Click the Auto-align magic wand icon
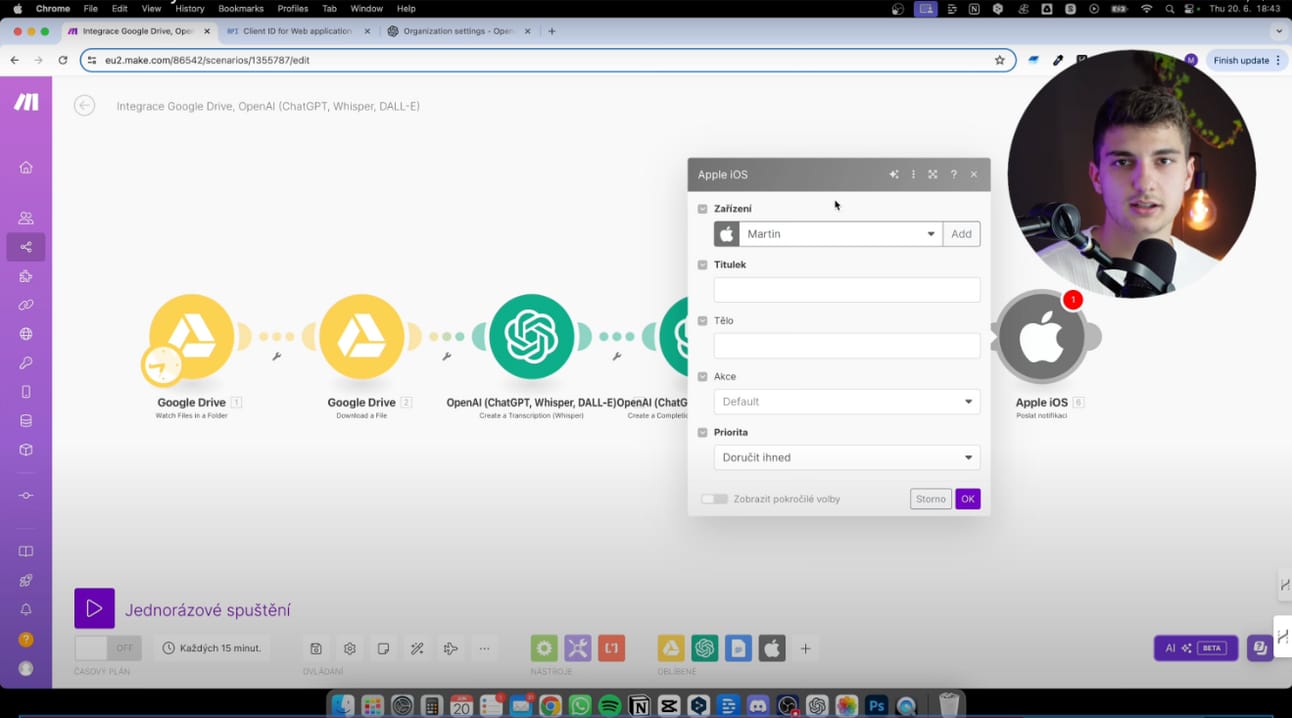Image resolution: width=1292 pixels, height=718 pixels. [x=417, y=648]
